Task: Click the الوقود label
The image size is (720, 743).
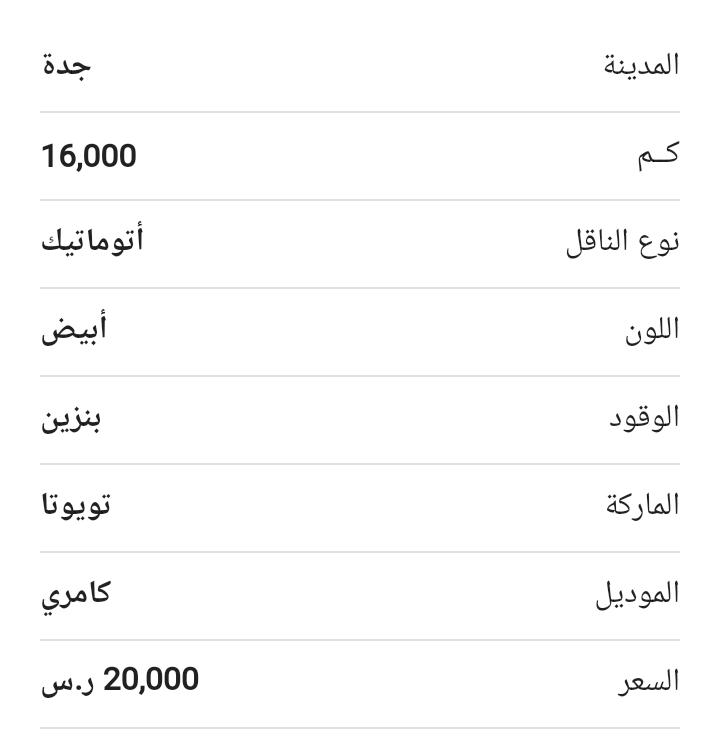Action: [x=644, y=418]
